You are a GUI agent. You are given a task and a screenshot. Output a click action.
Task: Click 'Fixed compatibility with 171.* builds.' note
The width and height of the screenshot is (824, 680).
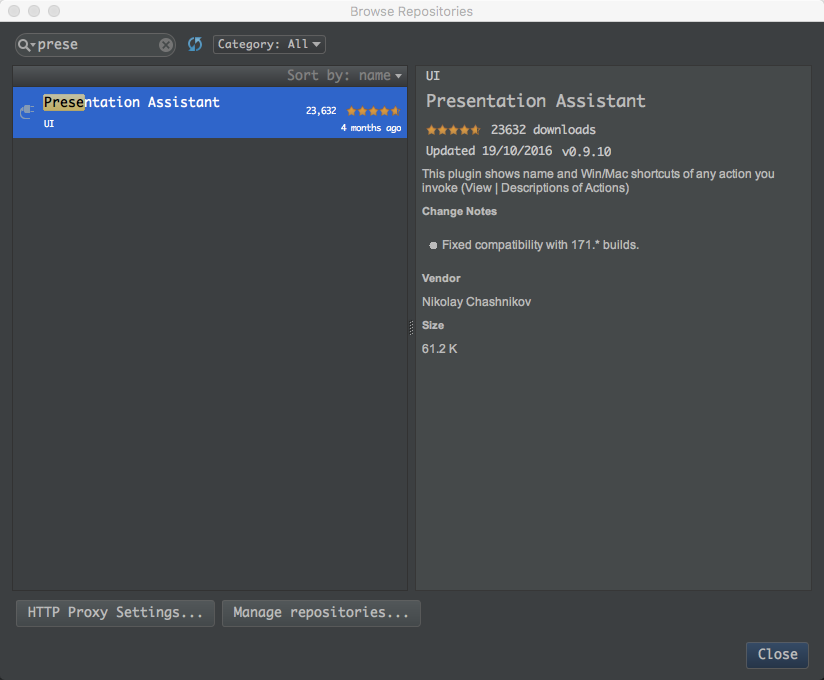[540, 245]
